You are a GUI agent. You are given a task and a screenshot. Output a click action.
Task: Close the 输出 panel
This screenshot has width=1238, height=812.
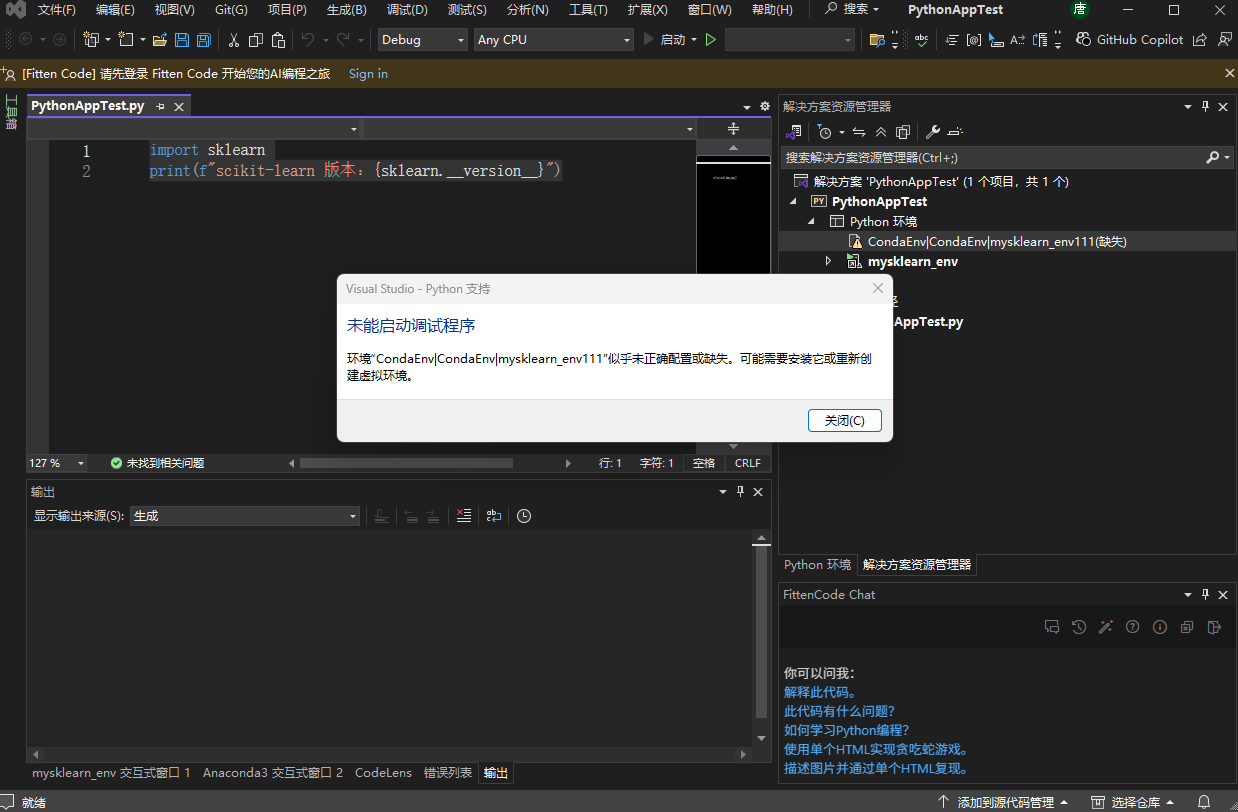point(758,492)
